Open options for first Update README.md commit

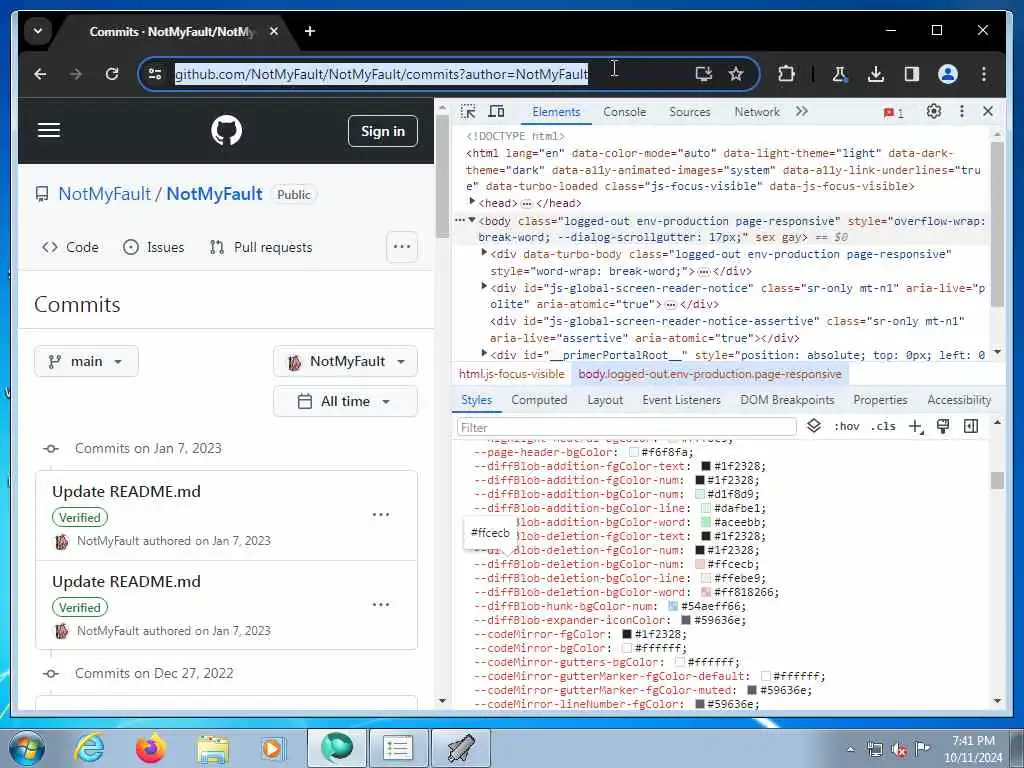[381, 515]
